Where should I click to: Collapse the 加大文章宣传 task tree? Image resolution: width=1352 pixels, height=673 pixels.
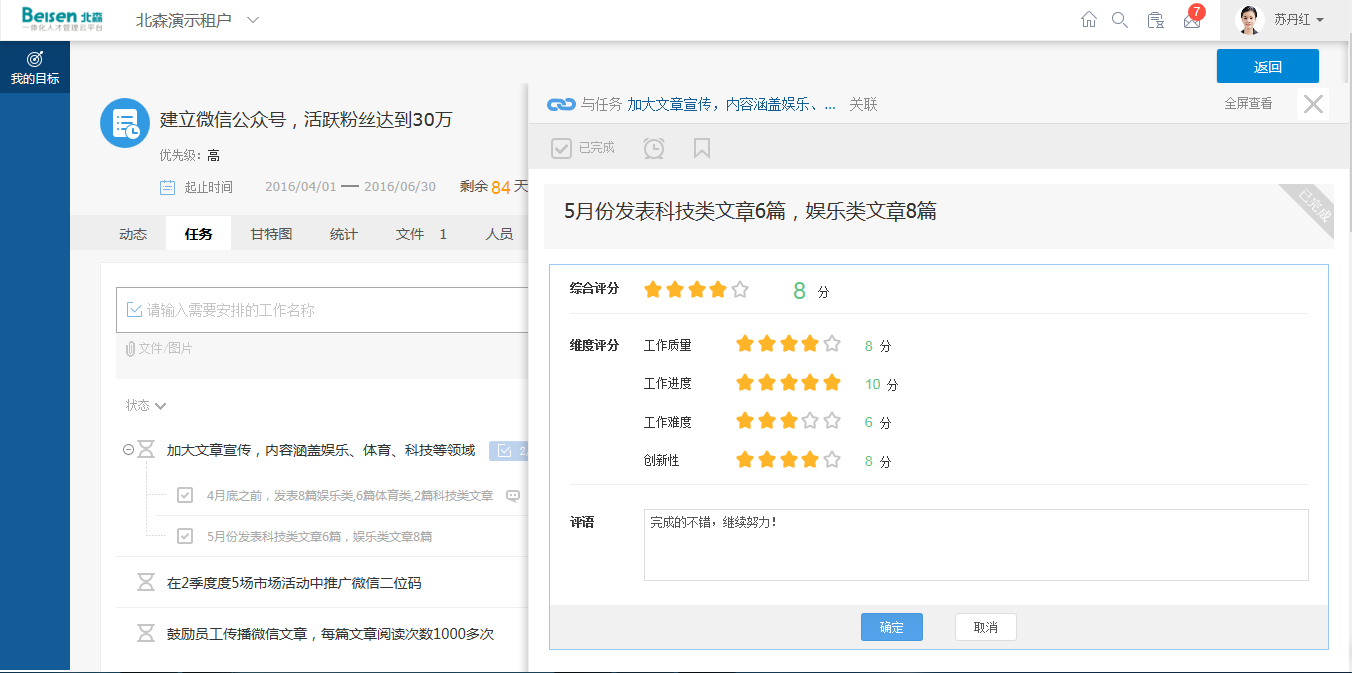pos(128,450)
